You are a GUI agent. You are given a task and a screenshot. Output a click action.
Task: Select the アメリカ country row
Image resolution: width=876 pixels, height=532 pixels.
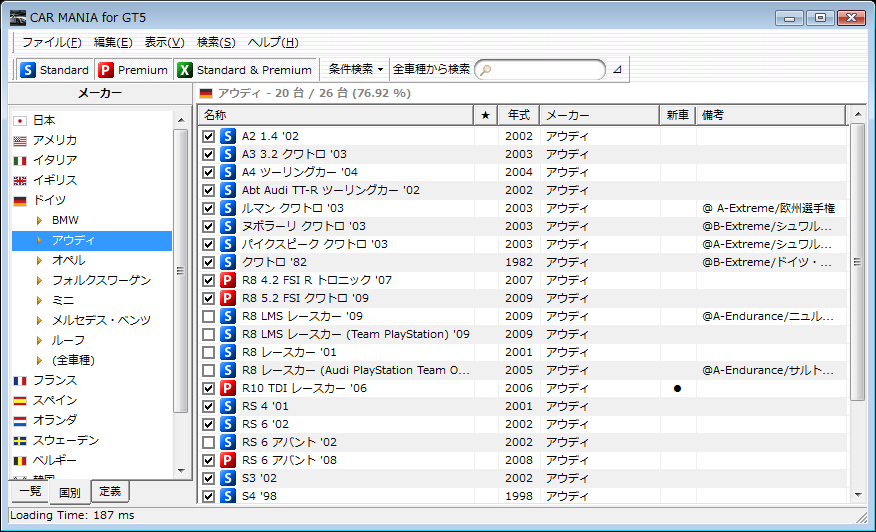point(92,140)
